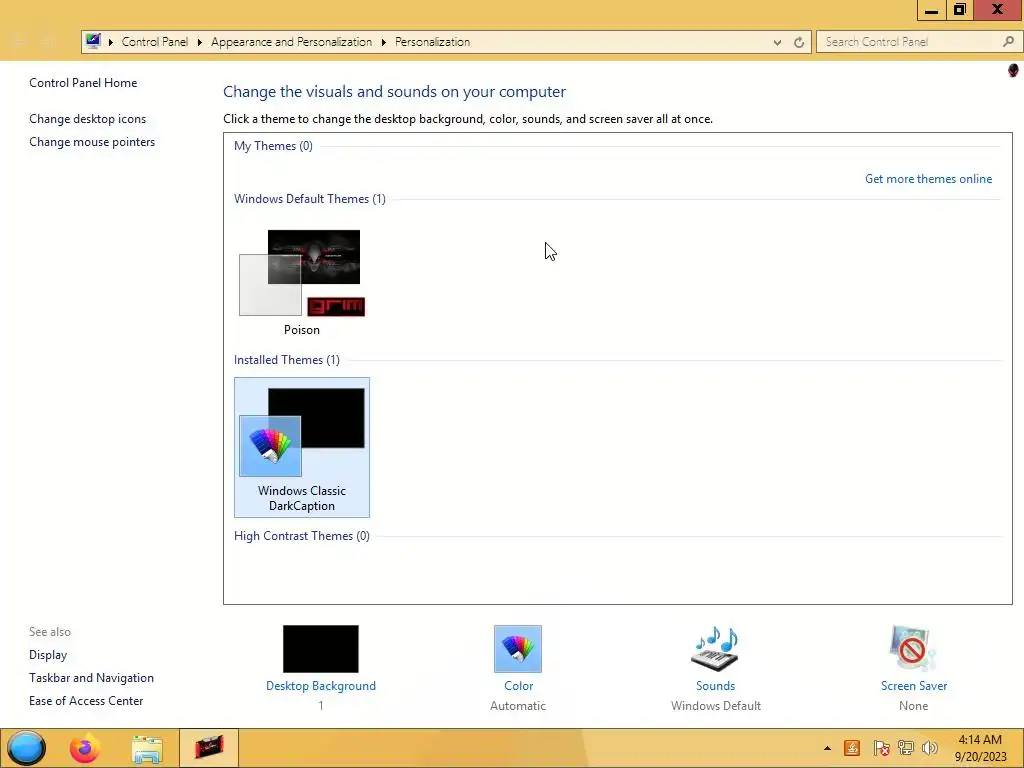Viewport: 1024px width, 768px height.
Task: Open Change desktop icons link
Action: point(88,119)
